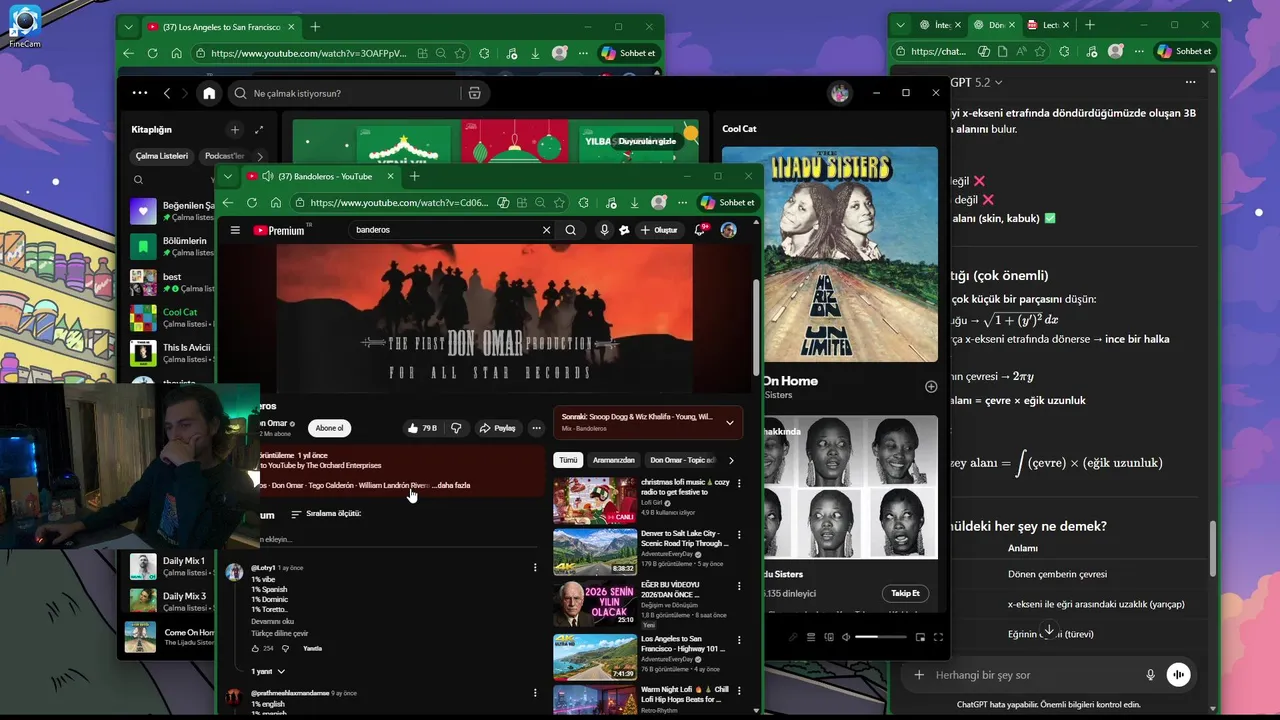Viewport: 1280px width, 720px height.
Task: Open ChatGPT conversation options (three dots)
Action: (1190, 82)
